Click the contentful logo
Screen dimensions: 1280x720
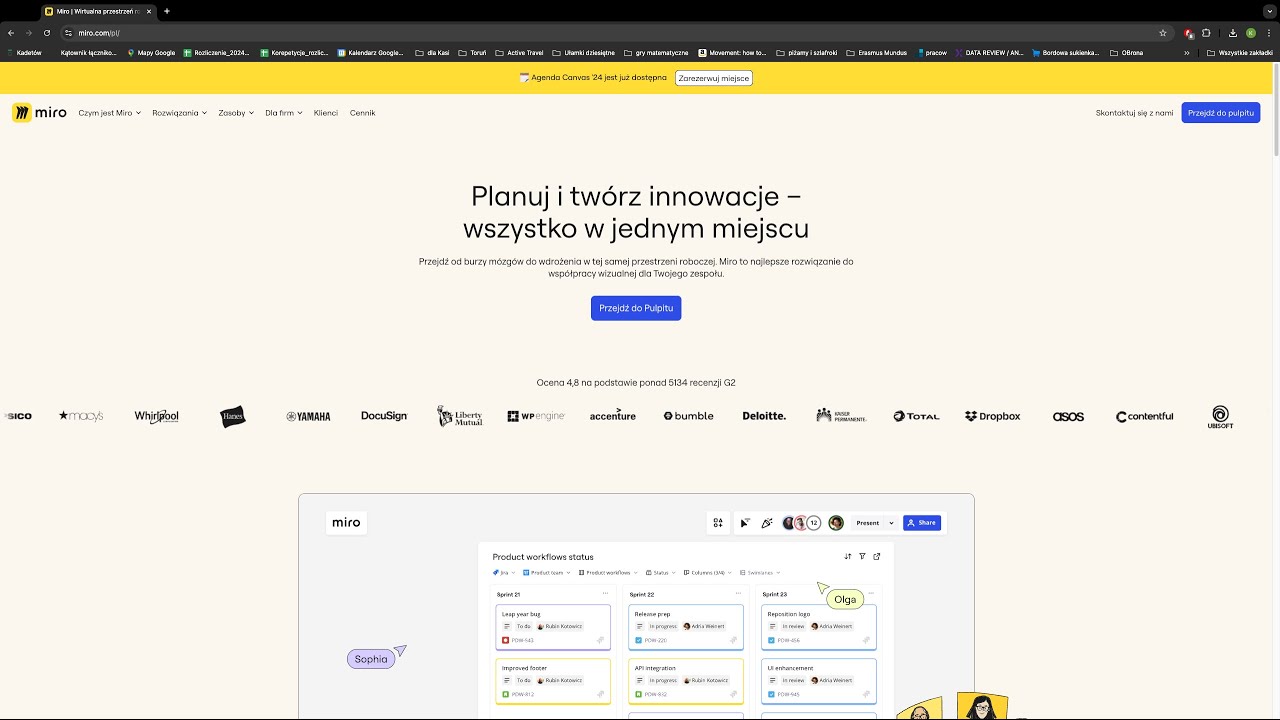(x=1145, y=416)
